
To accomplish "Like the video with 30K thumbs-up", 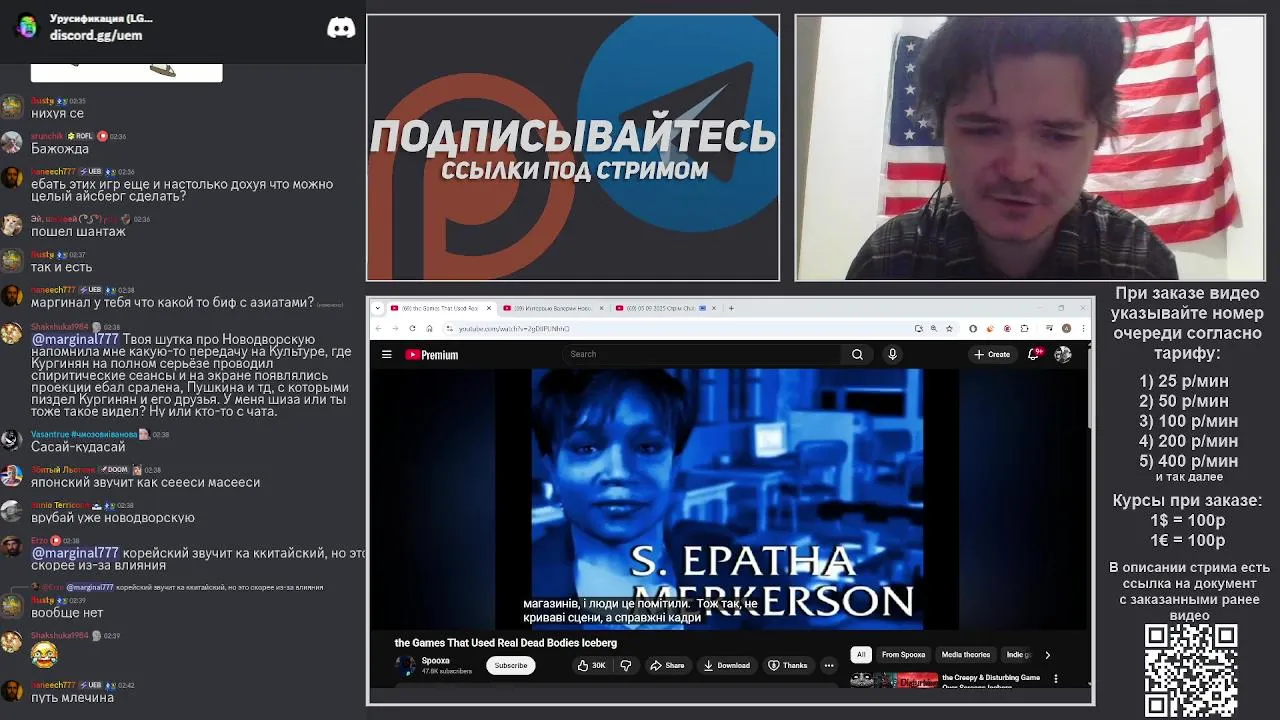I will (x=591, y=665).
